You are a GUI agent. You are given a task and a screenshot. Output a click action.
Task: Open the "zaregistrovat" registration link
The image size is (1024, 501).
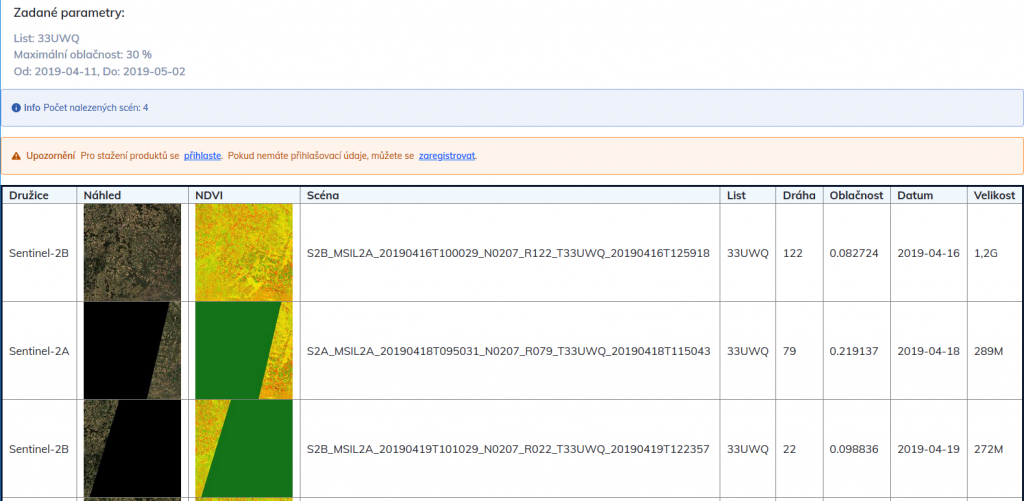click(x=447, y=156)
